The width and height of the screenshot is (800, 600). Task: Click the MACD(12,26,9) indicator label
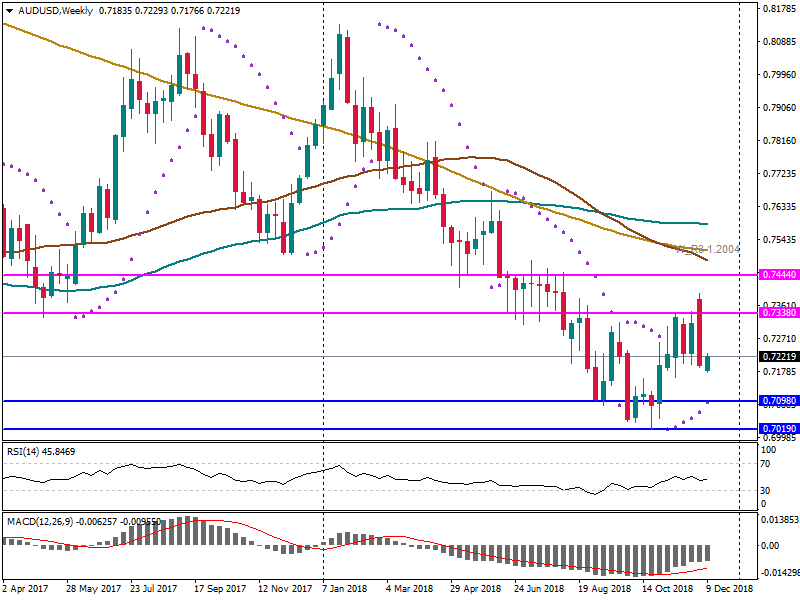tap(40, 522)
